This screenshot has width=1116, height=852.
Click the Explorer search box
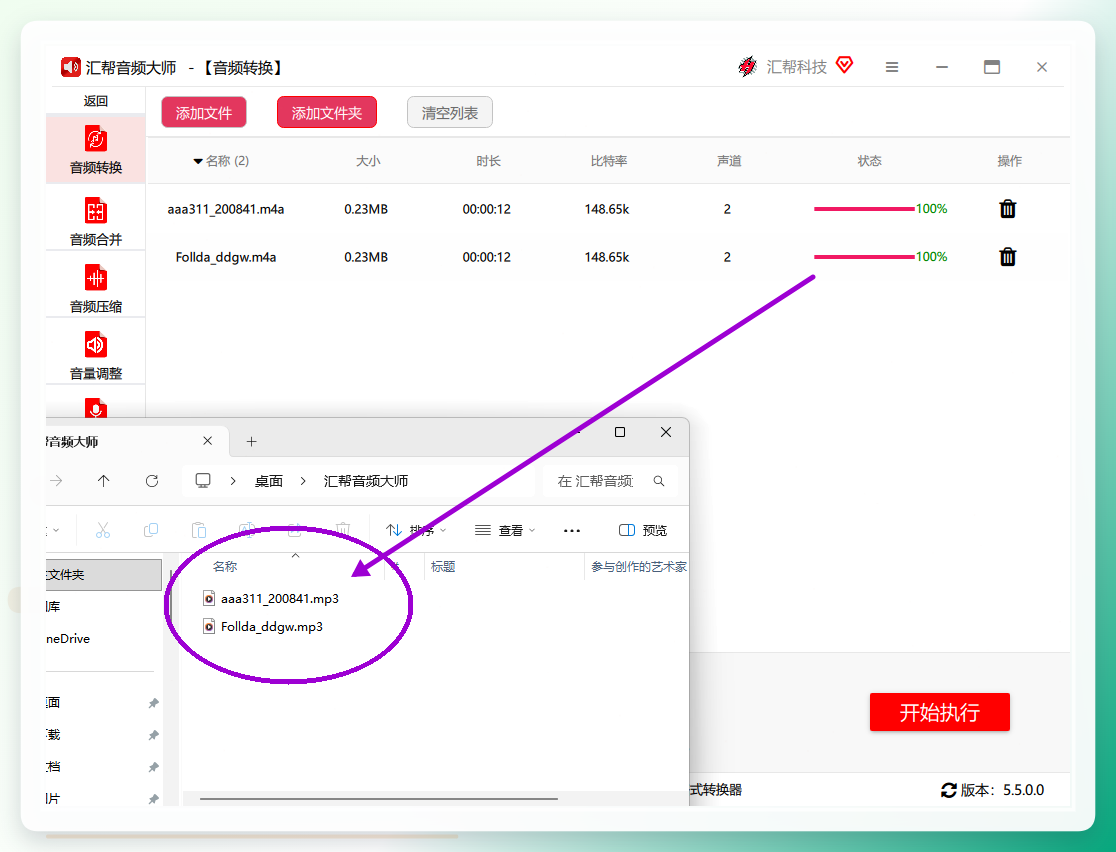point(611,481)
